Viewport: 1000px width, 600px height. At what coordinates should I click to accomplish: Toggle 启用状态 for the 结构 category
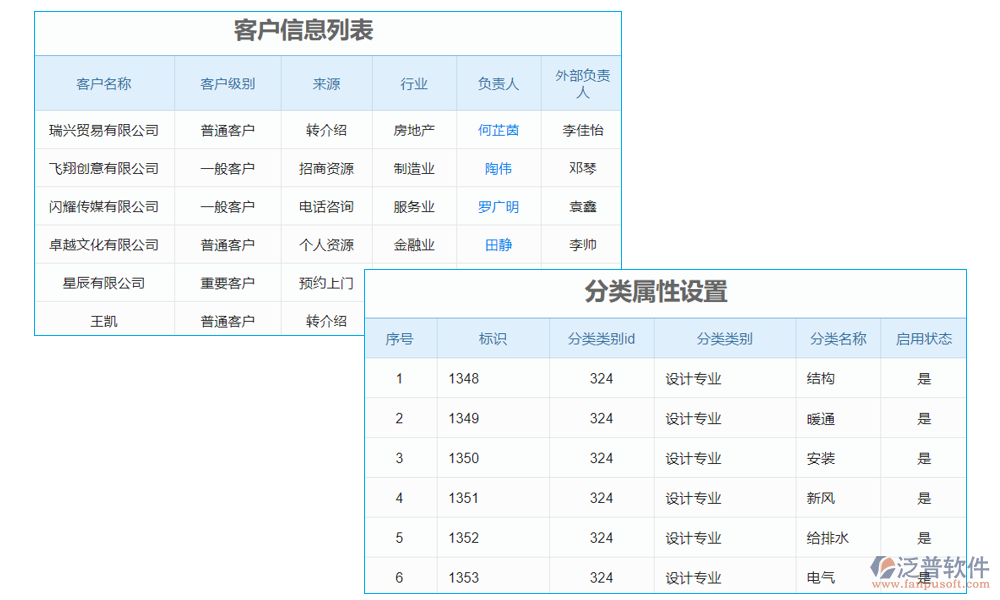click(x=924, y=378)
